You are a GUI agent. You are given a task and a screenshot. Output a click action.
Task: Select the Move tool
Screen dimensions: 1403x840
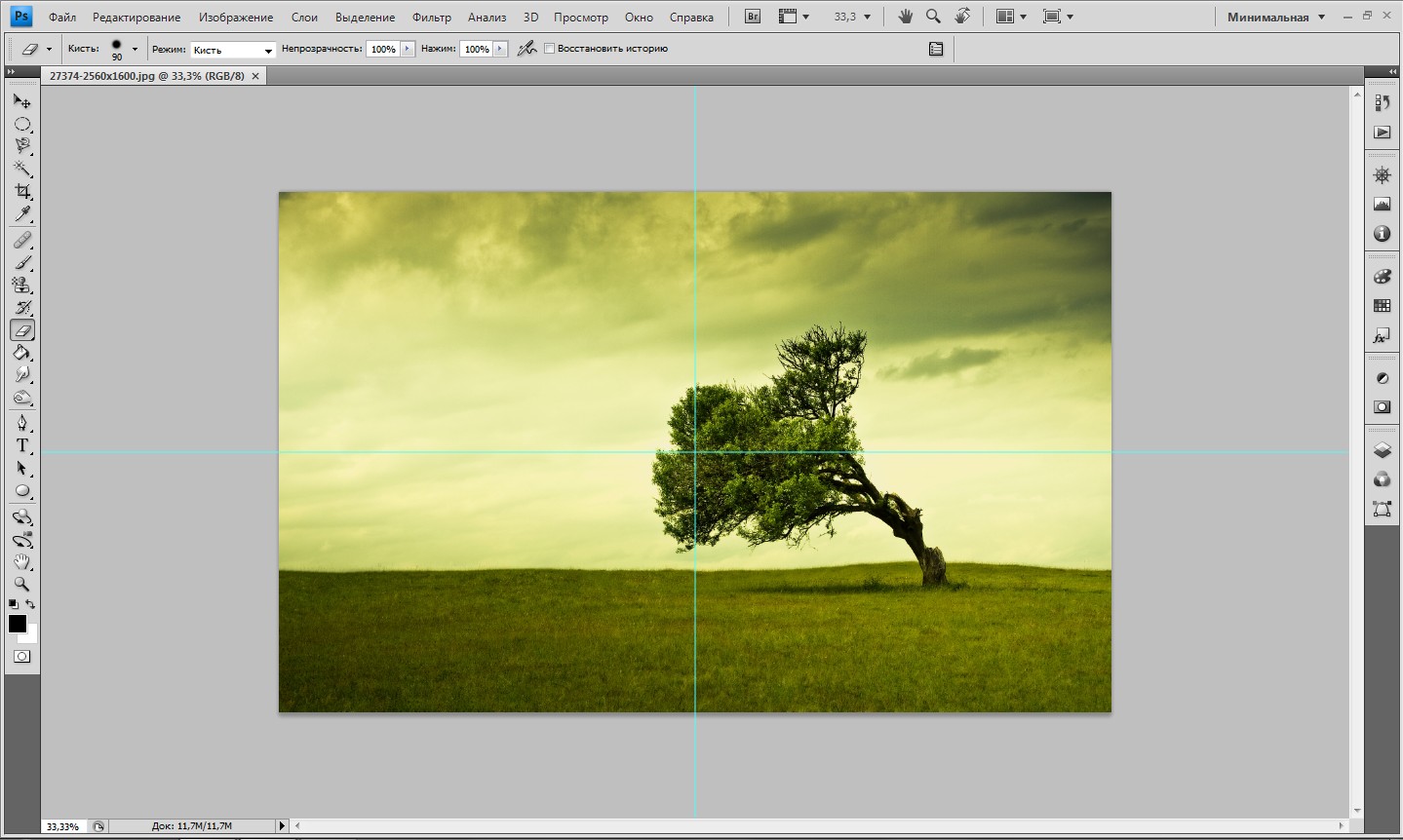[21, 101]
